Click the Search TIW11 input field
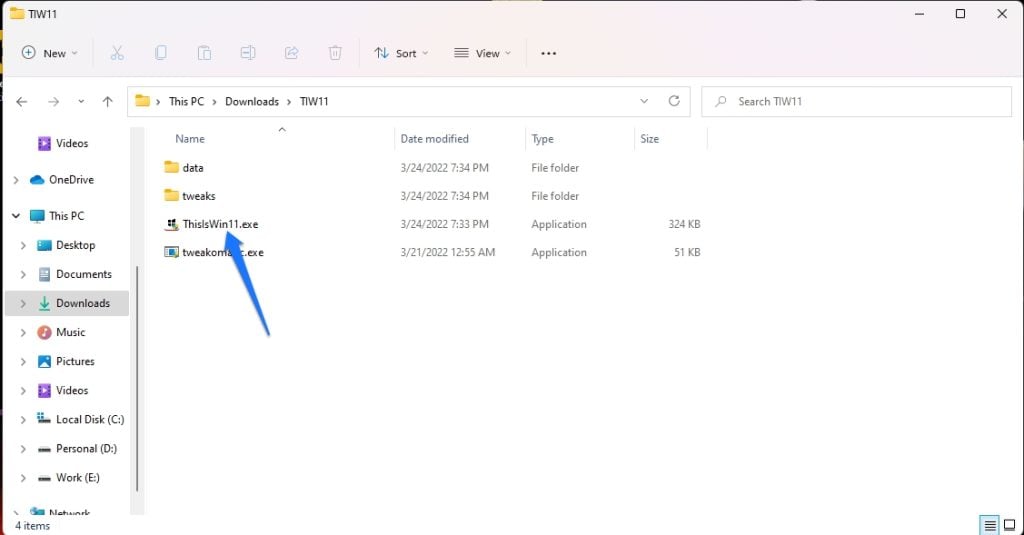The height and width of the screenshot is (535, 1024). click(x=856, y=101)
